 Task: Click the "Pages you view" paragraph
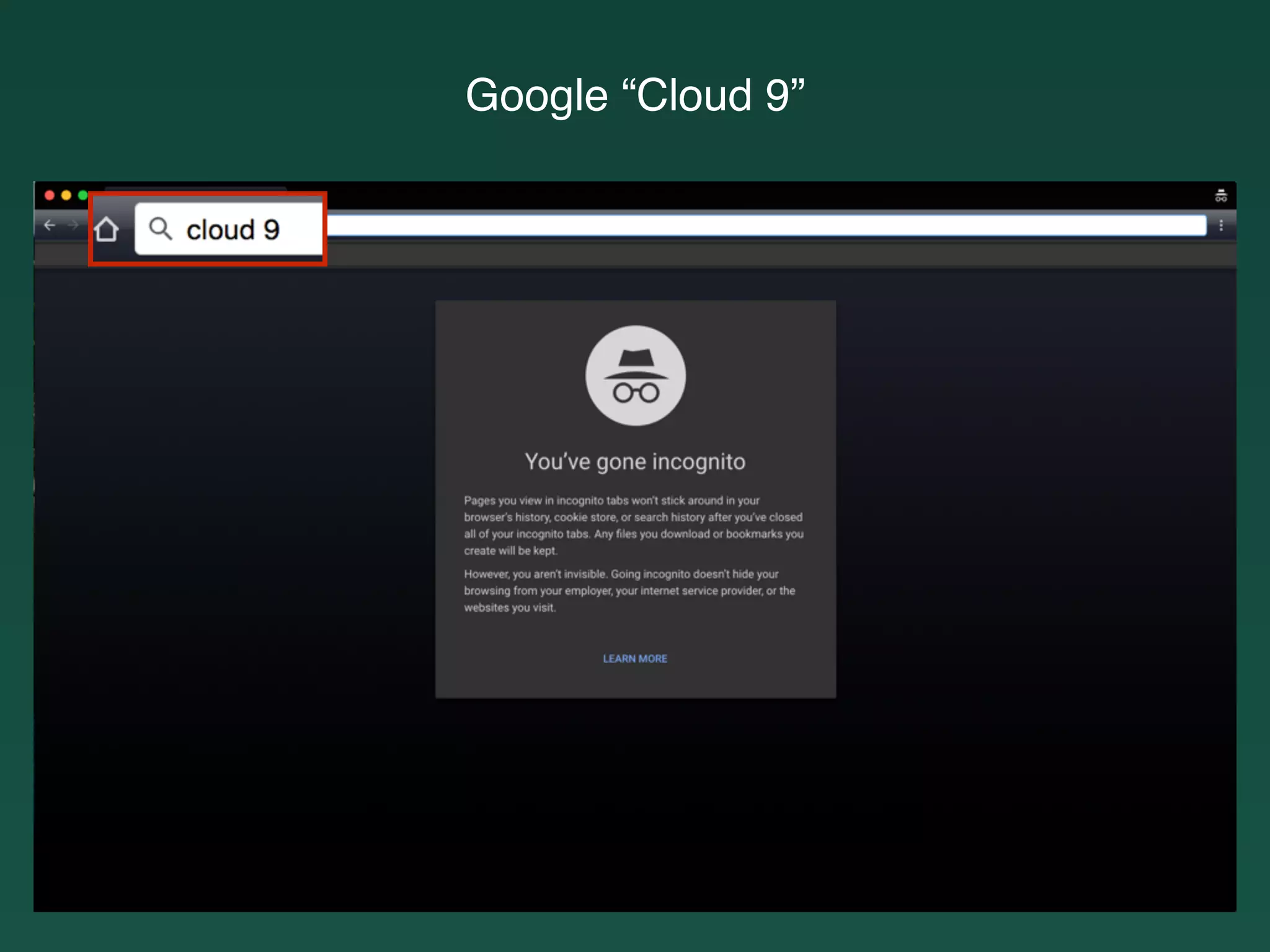[633, 525]
